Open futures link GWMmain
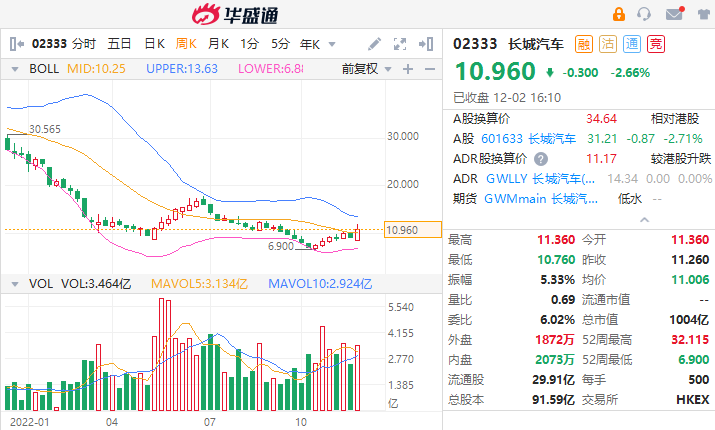This screenshot has height=430, width=715. tap(541, 199)
